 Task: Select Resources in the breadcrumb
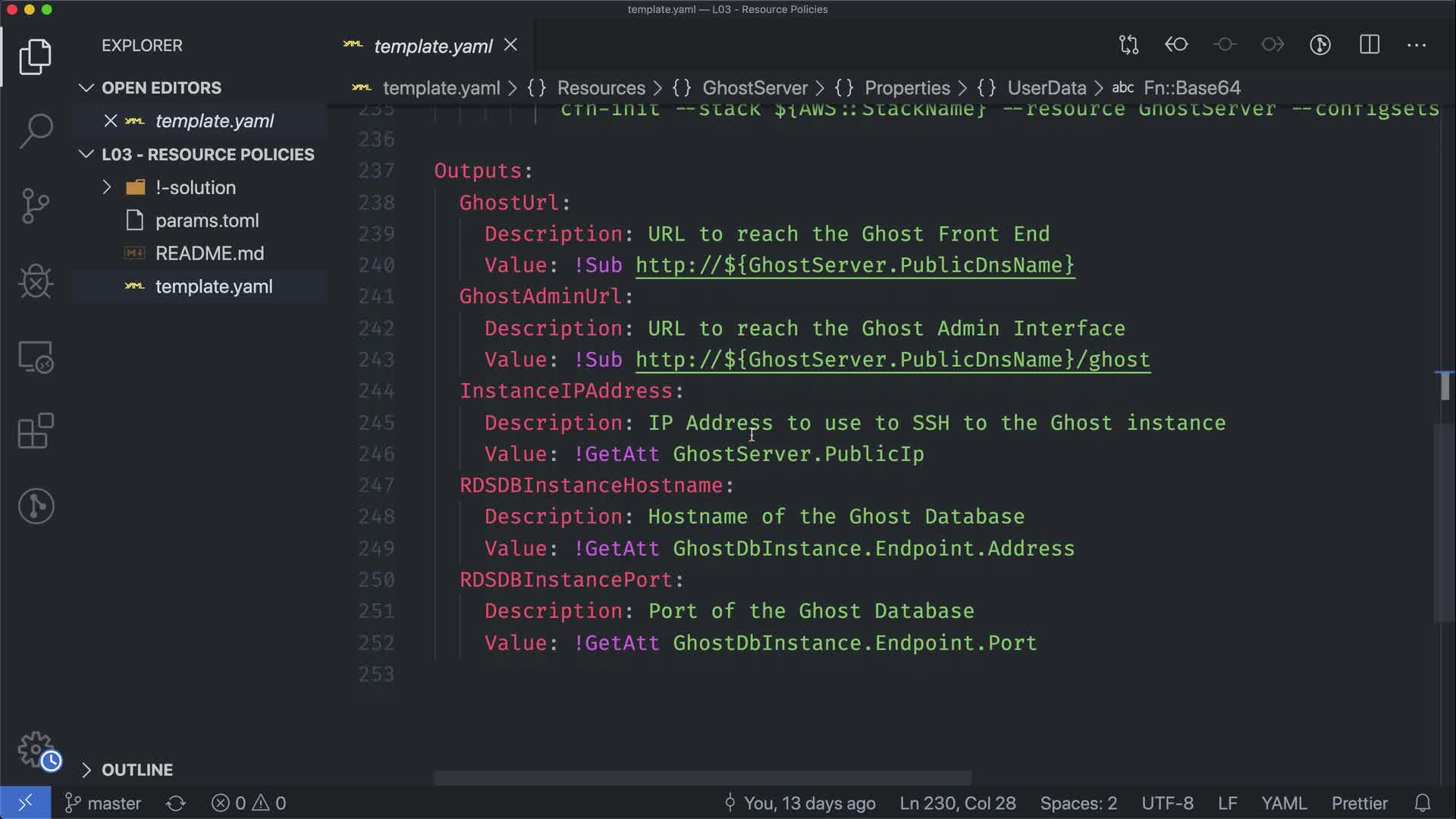pyautogui.click(x=601, y=88)
